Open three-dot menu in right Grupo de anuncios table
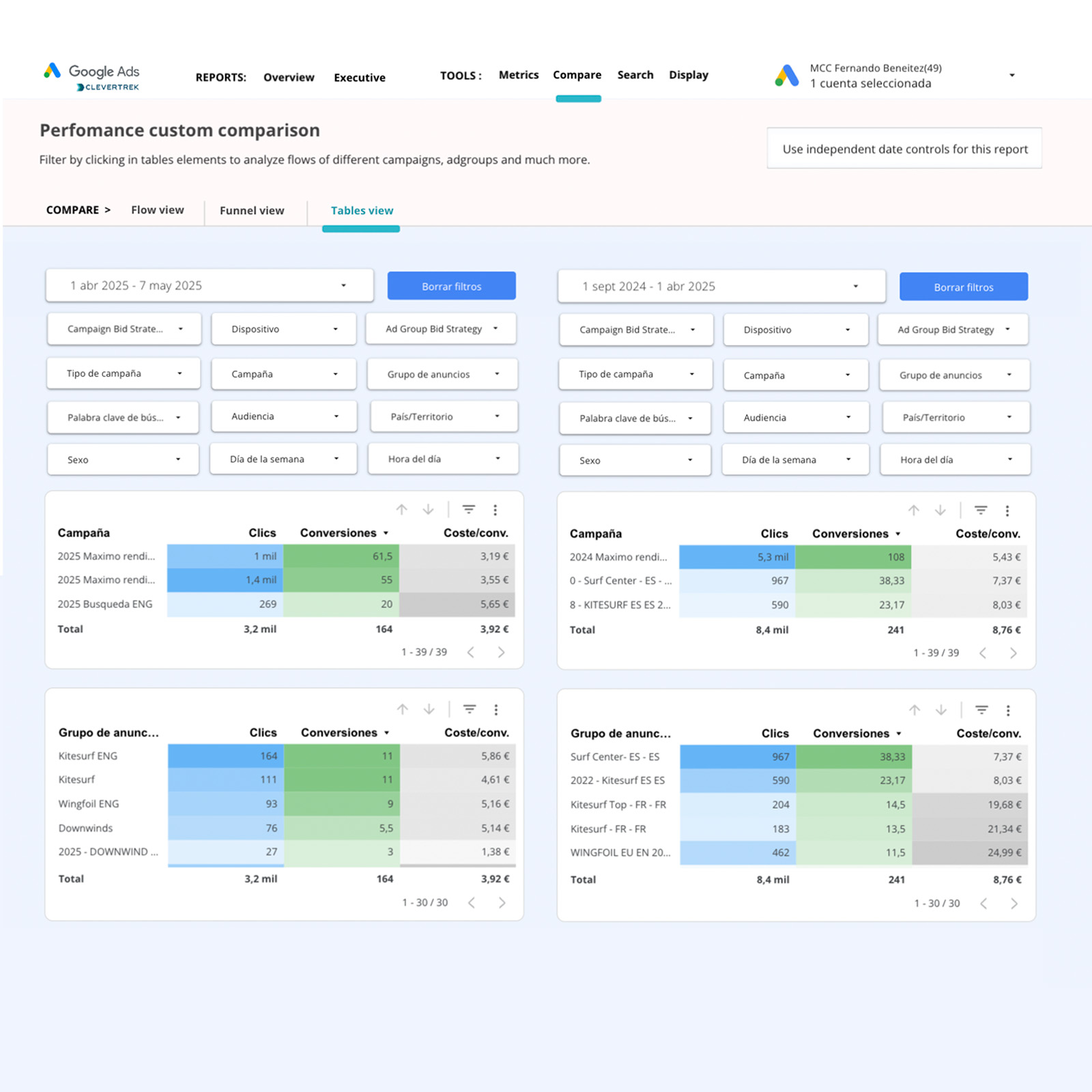 (x=1007, y=710)
